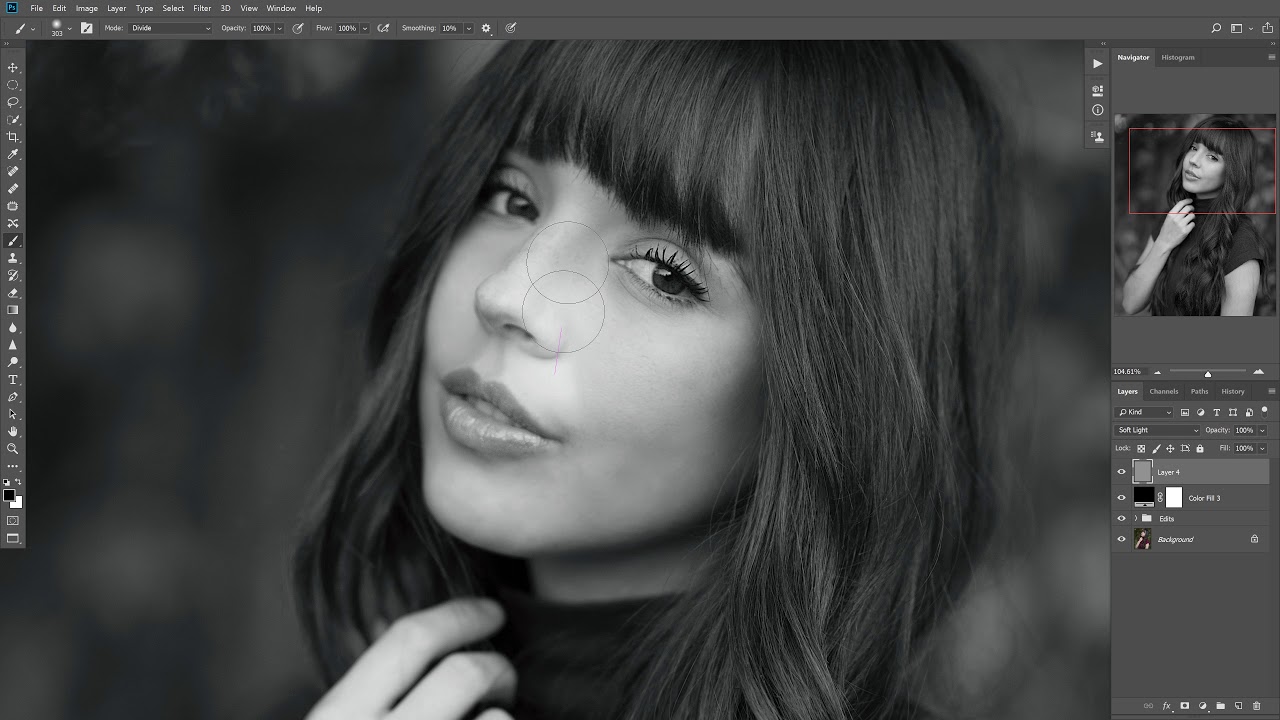This screenshot has width=1280, height=720.
Task: Open the brush preset picker arrow
Action: (x=69, y=28)
